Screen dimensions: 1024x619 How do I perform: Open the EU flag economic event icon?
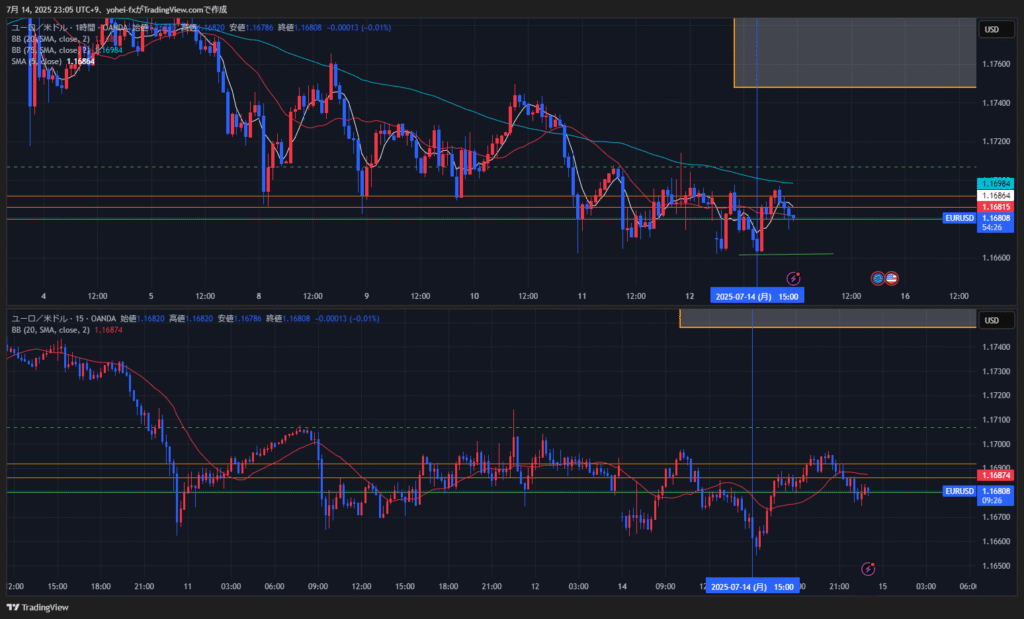coord(878,277)
